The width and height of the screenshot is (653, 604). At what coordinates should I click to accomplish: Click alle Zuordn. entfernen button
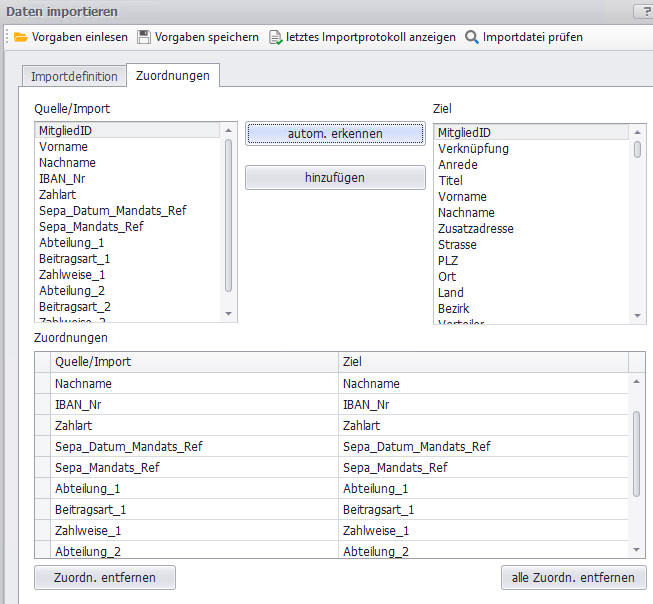coord(573,577)
